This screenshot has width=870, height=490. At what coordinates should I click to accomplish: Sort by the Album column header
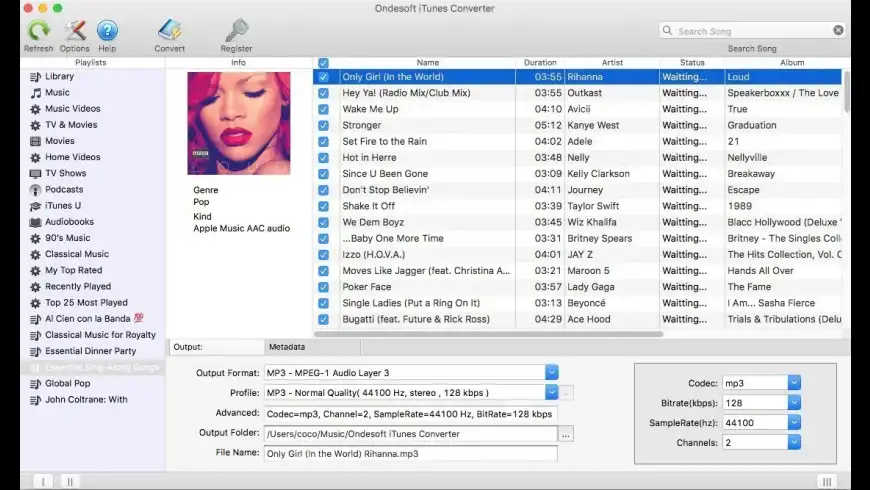click(x=792, y=63)
